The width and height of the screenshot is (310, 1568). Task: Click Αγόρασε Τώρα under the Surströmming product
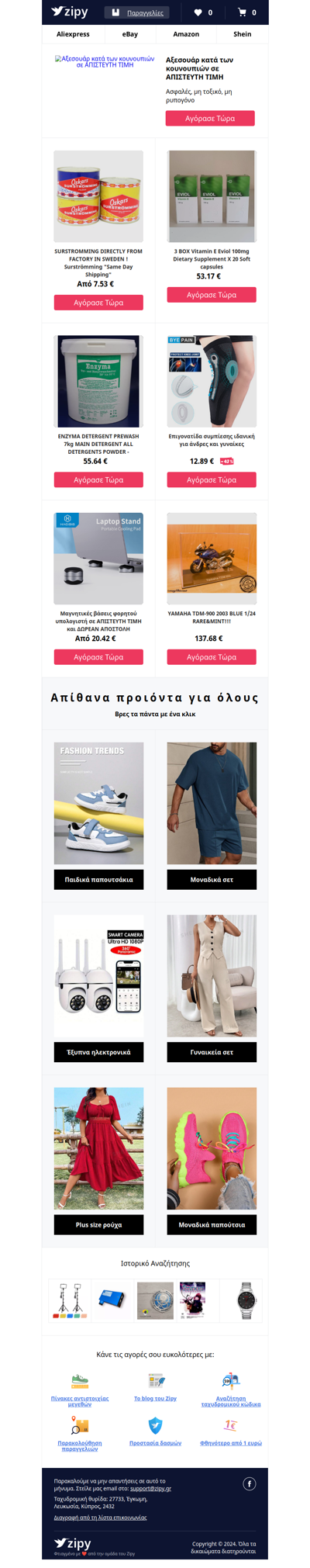coord(98,303)
